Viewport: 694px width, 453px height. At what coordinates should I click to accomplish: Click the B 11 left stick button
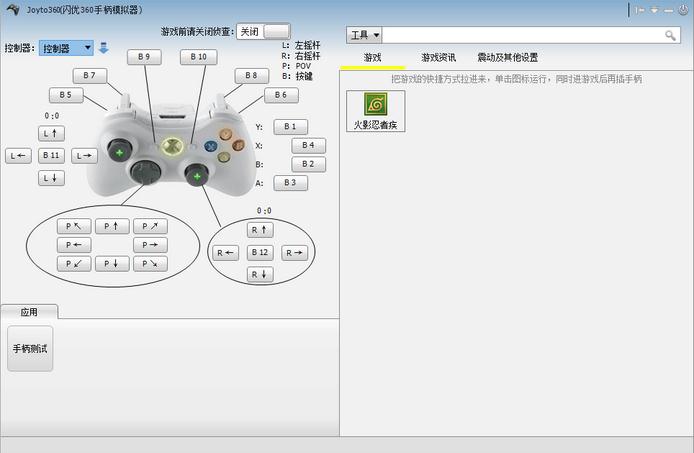(x=51, y=155)
